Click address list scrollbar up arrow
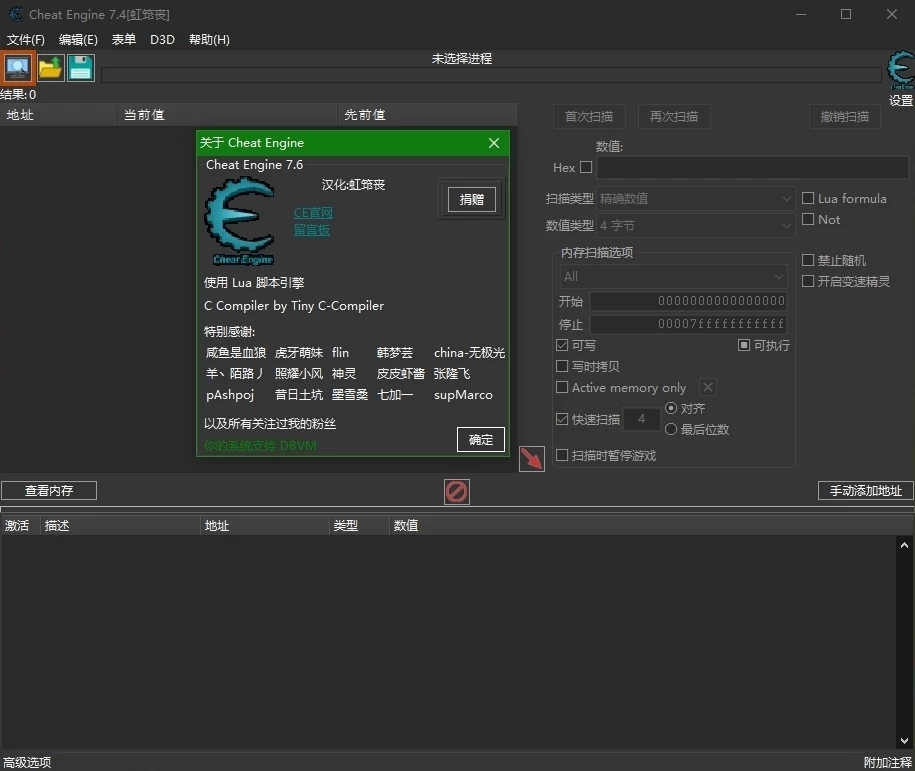The image size is (915, 771). [x=904, y=545]
